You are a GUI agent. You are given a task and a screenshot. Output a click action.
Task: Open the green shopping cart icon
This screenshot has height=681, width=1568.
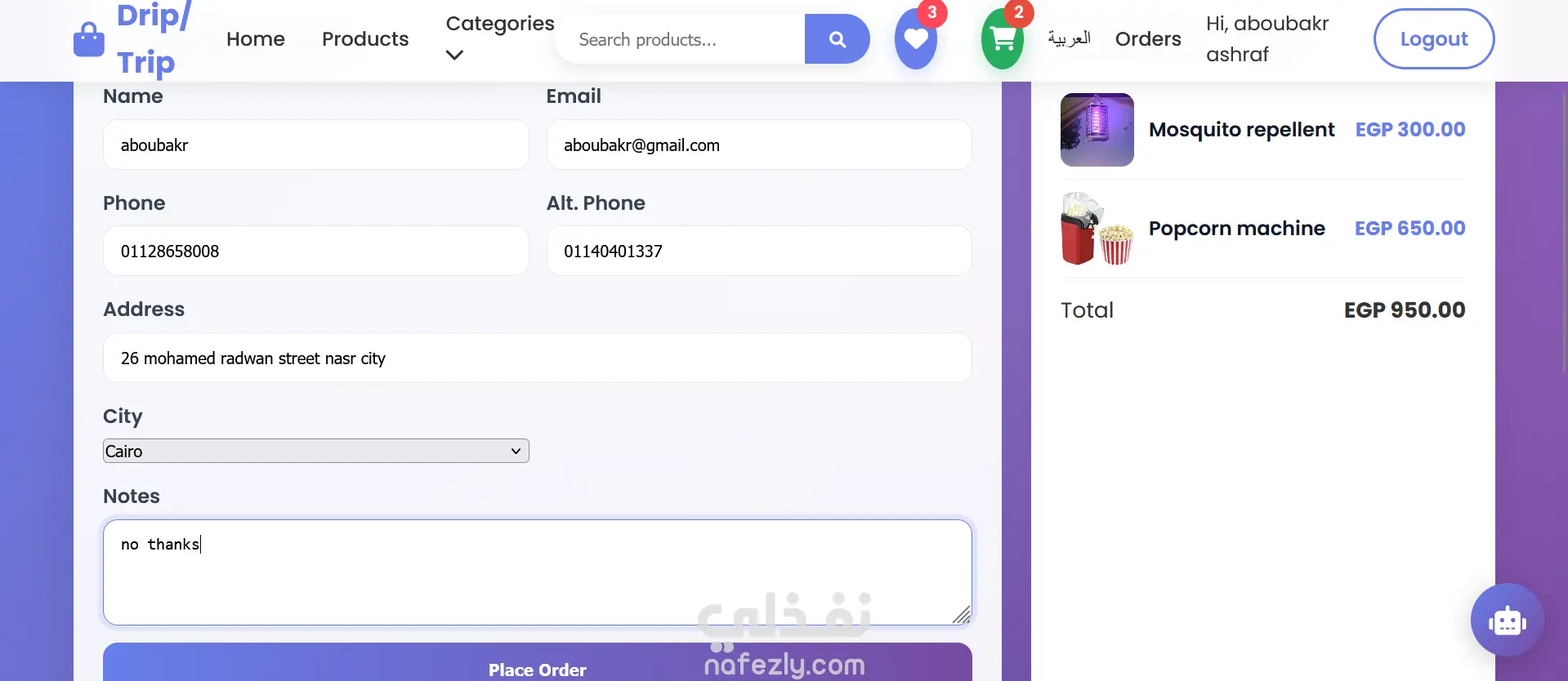coord(1002,39)
